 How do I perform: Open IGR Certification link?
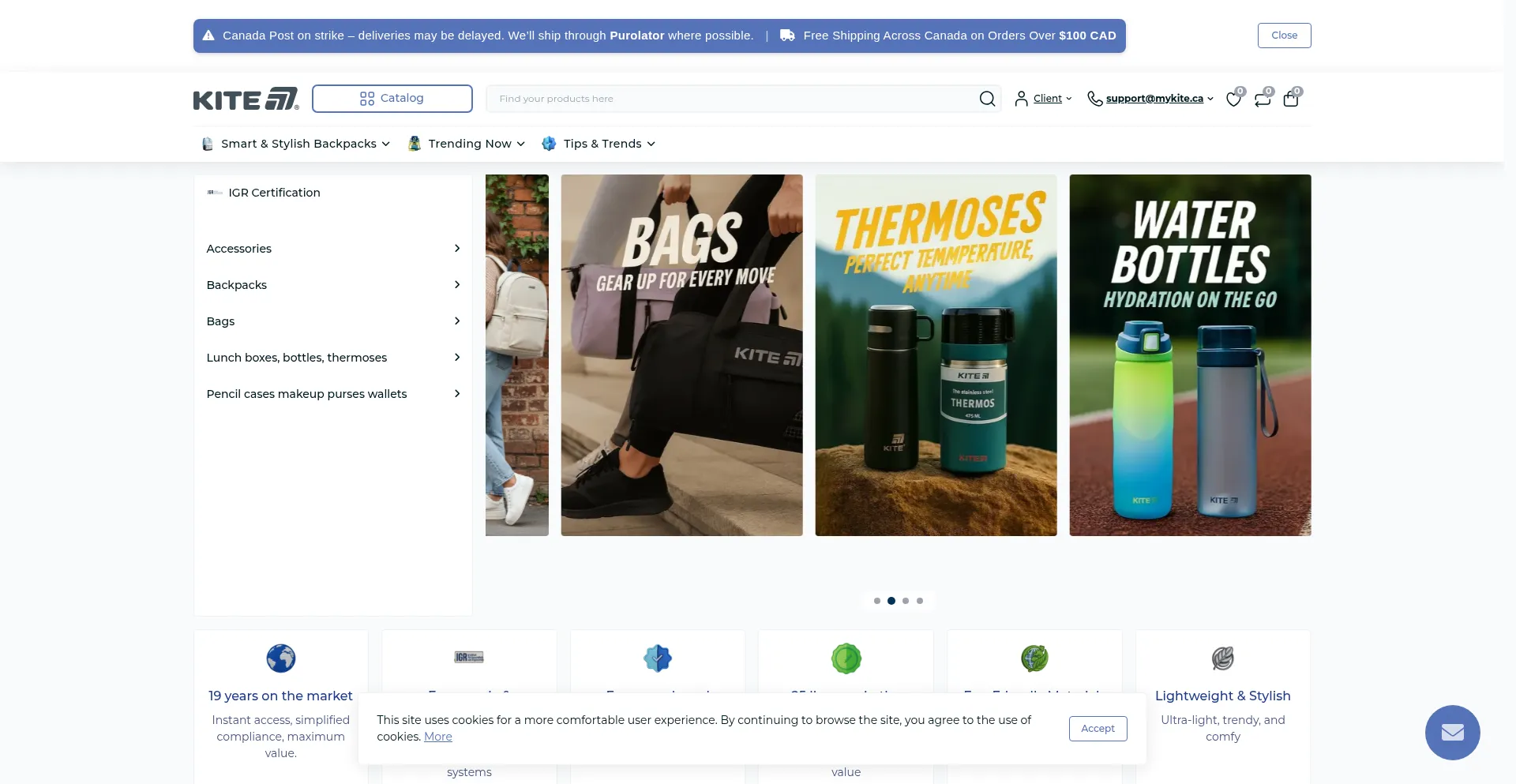pos(274,193)
